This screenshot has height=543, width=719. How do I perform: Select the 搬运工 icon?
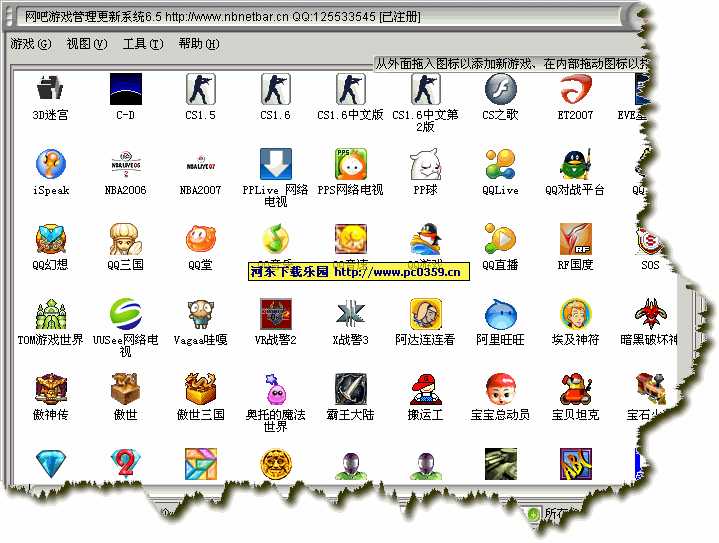426,389
